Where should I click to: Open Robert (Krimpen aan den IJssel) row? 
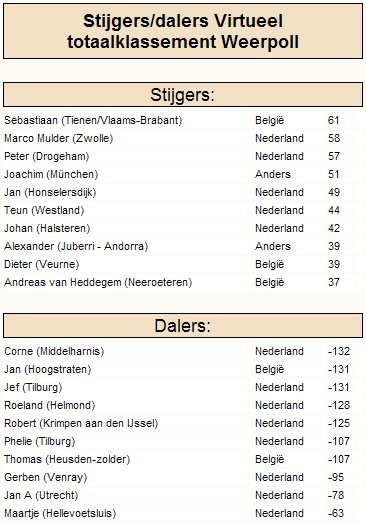pyautogui.click(x=183, y=423)
